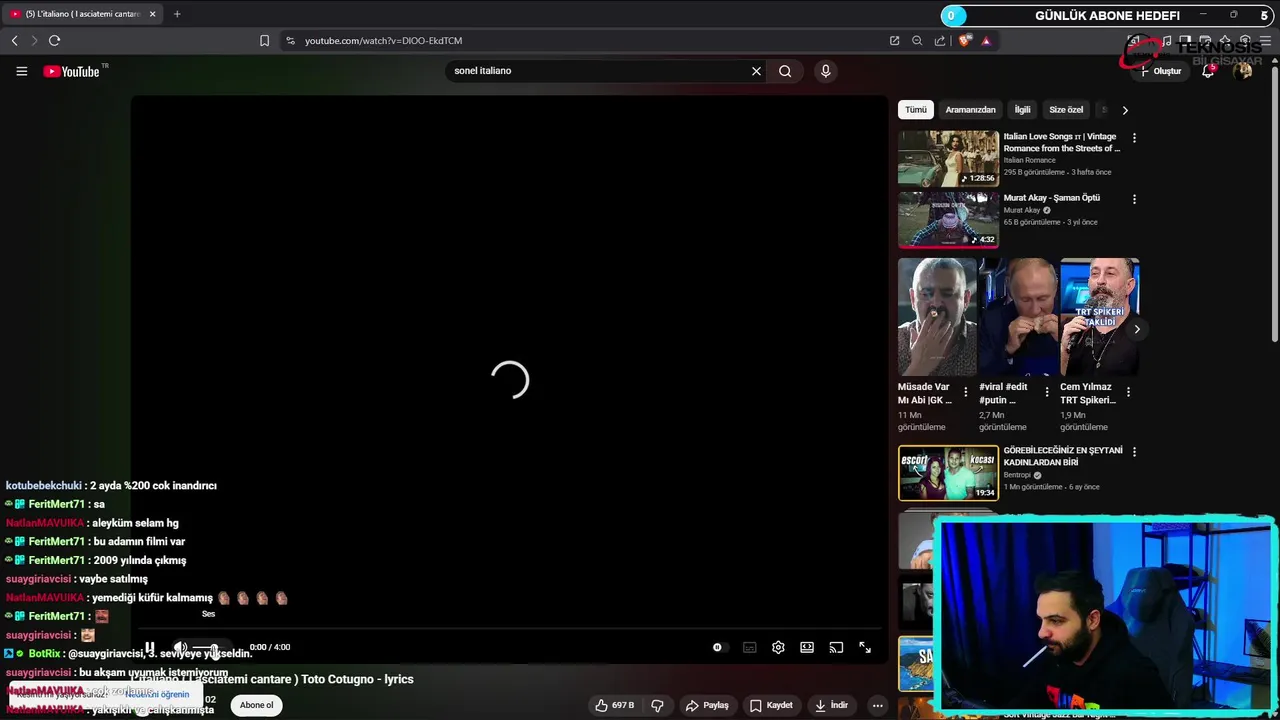Open the browser main hamburger menu
Screen dimensions: 1280x720
coord(1266,41)
